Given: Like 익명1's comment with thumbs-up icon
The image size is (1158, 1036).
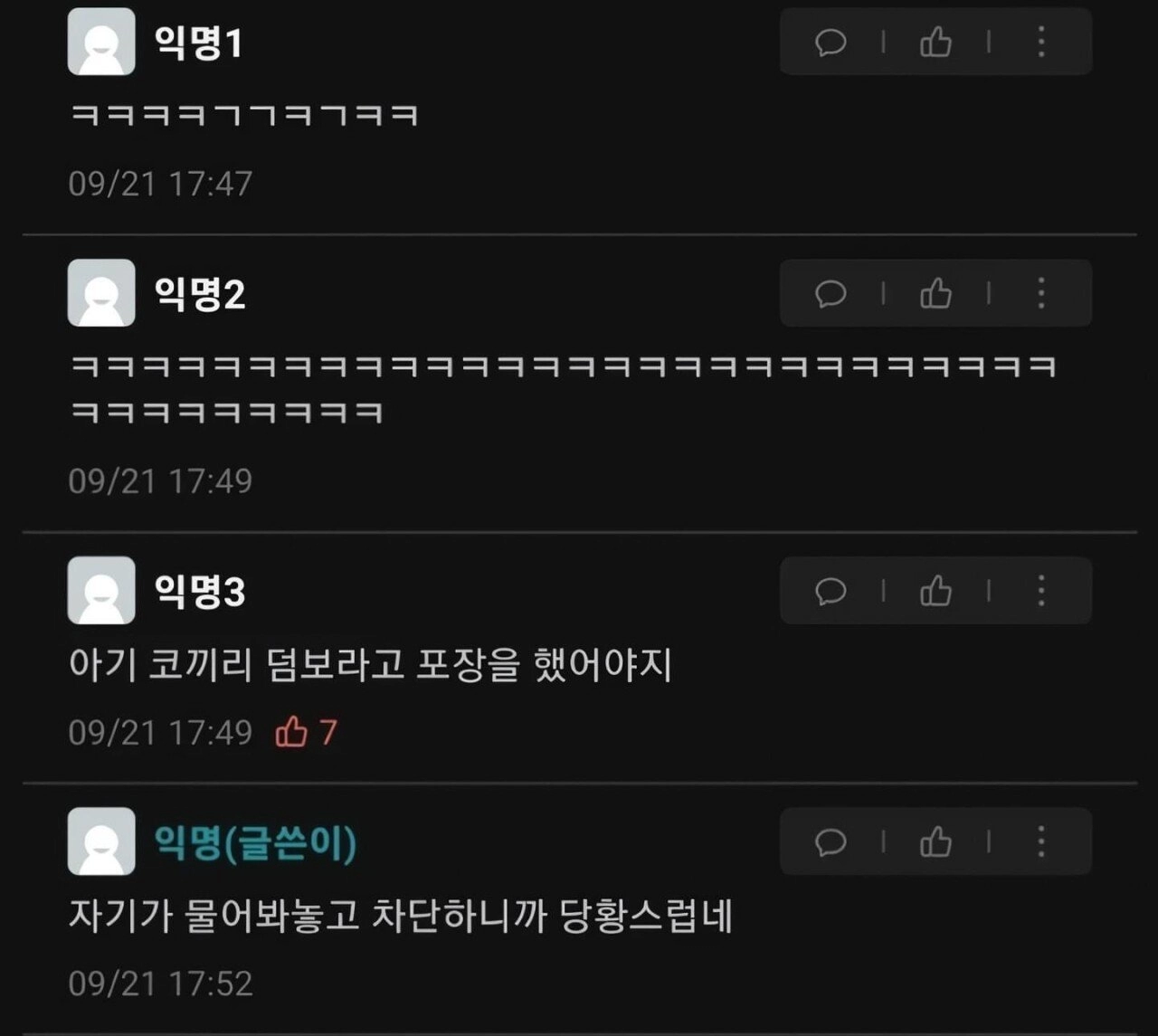Looking at the screenshot, I should (x=935, y=42).
